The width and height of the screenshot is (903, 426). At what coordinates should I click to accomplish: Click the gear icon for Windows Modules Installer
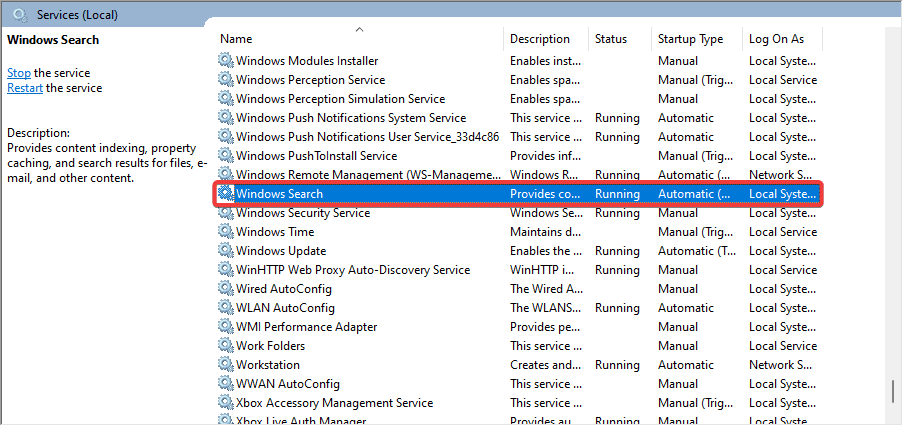225,60
